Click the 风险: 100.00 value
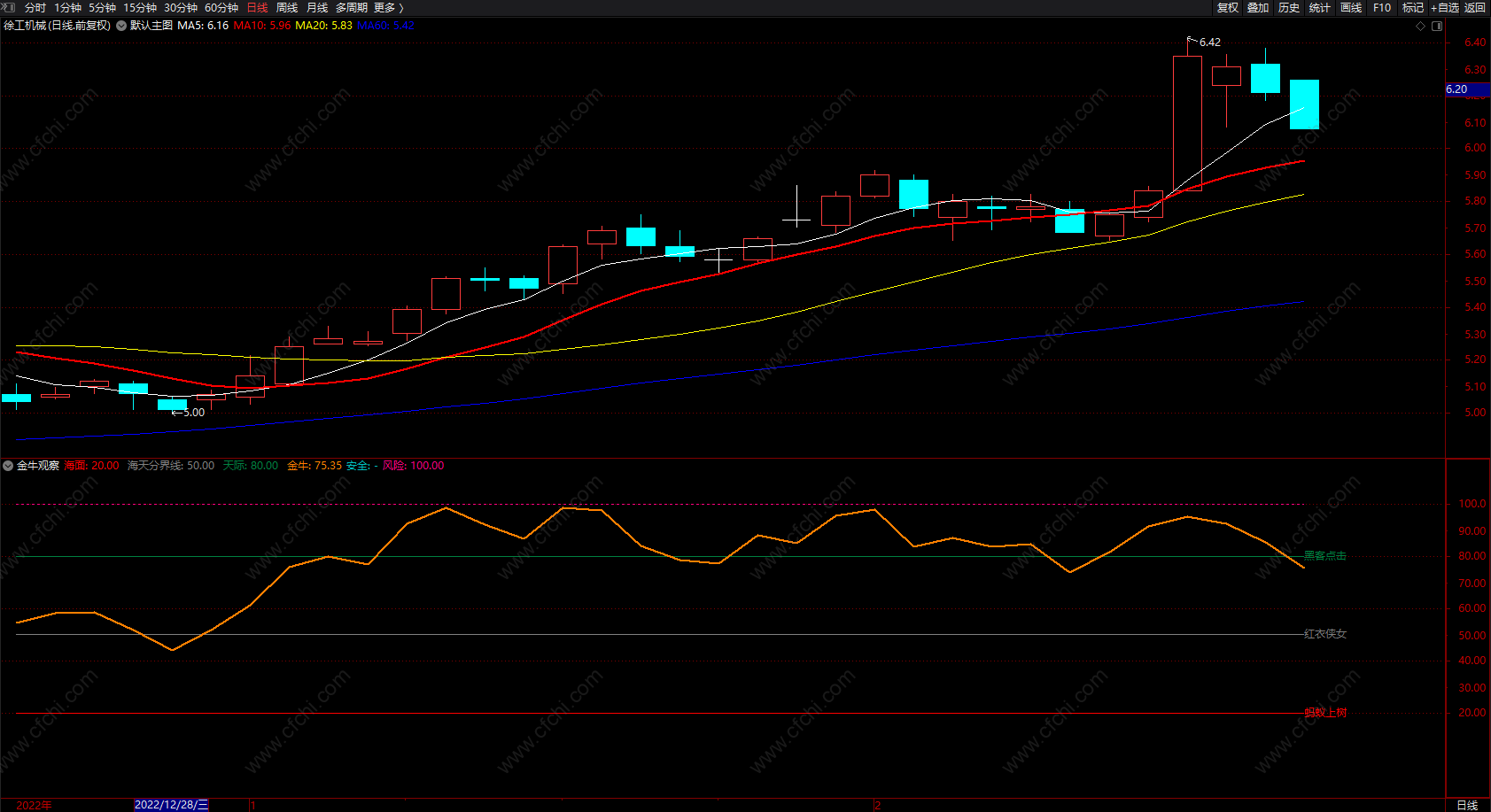The image size is (1491, 812). click(414, 466)
